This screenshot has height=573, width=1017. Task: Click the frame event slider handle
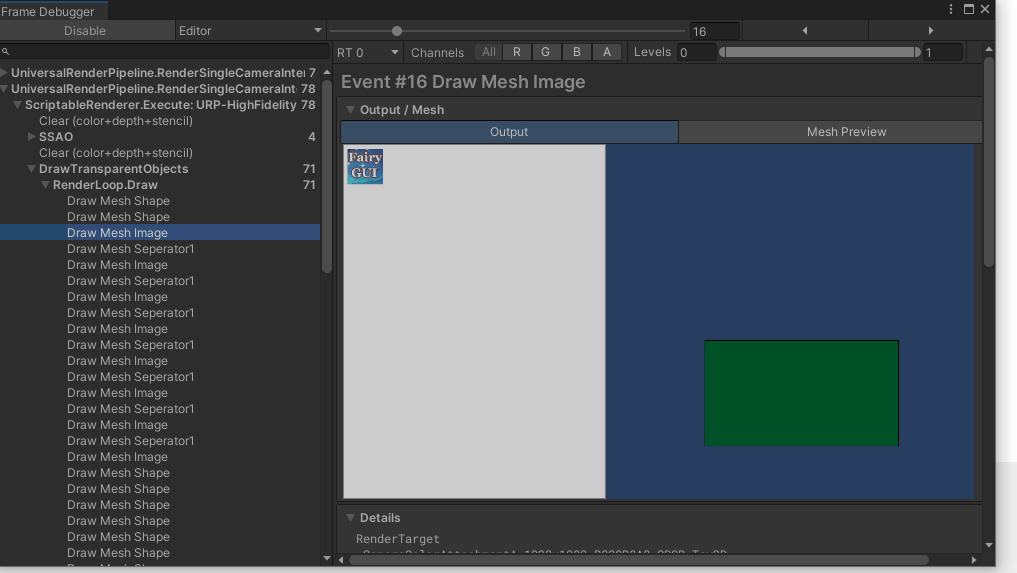coord(397,31)
